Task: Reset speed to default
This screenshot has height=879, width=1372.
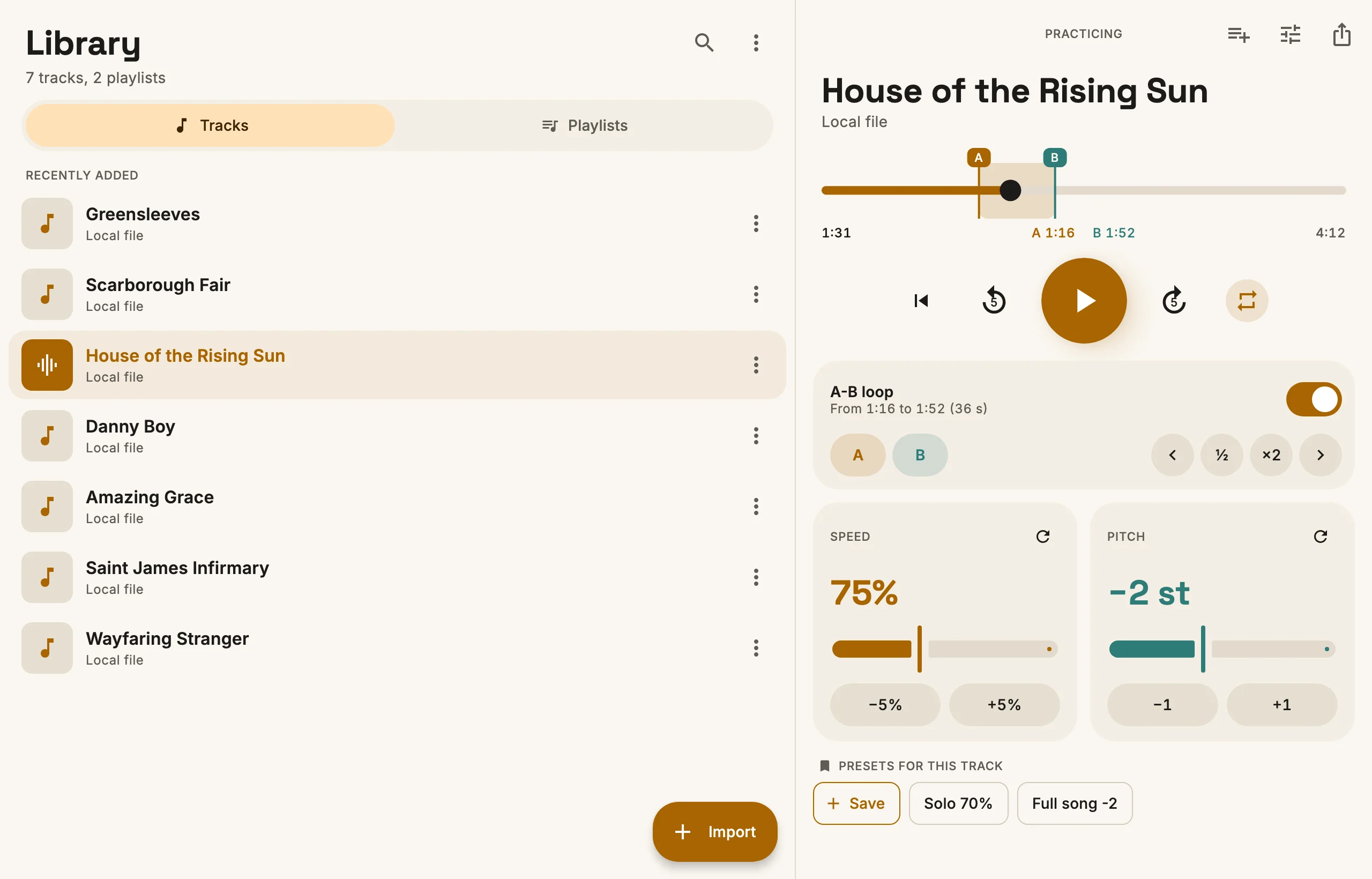Action: click(x=1043, y=536)
